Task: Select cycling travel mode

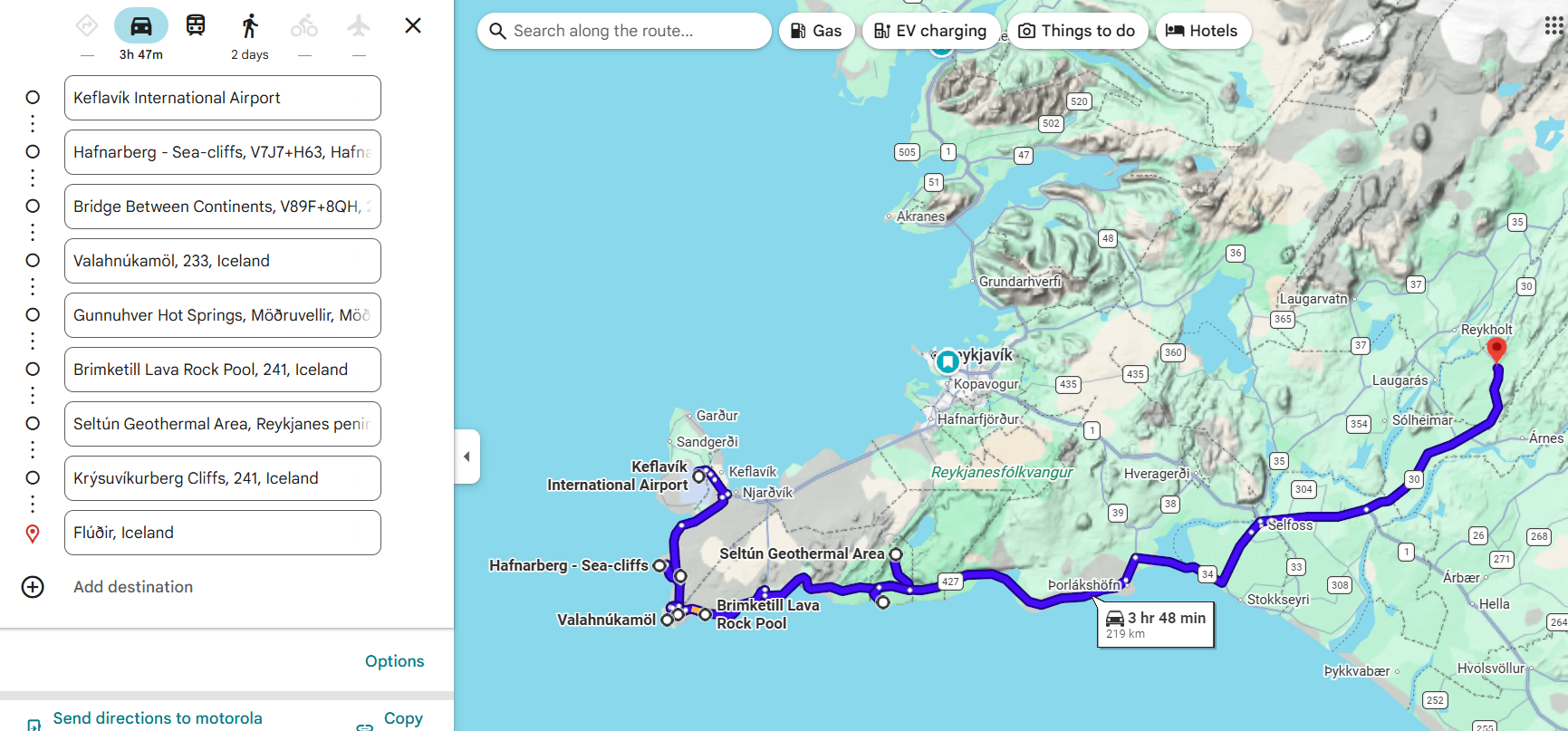Action: (x=304, y=25)
